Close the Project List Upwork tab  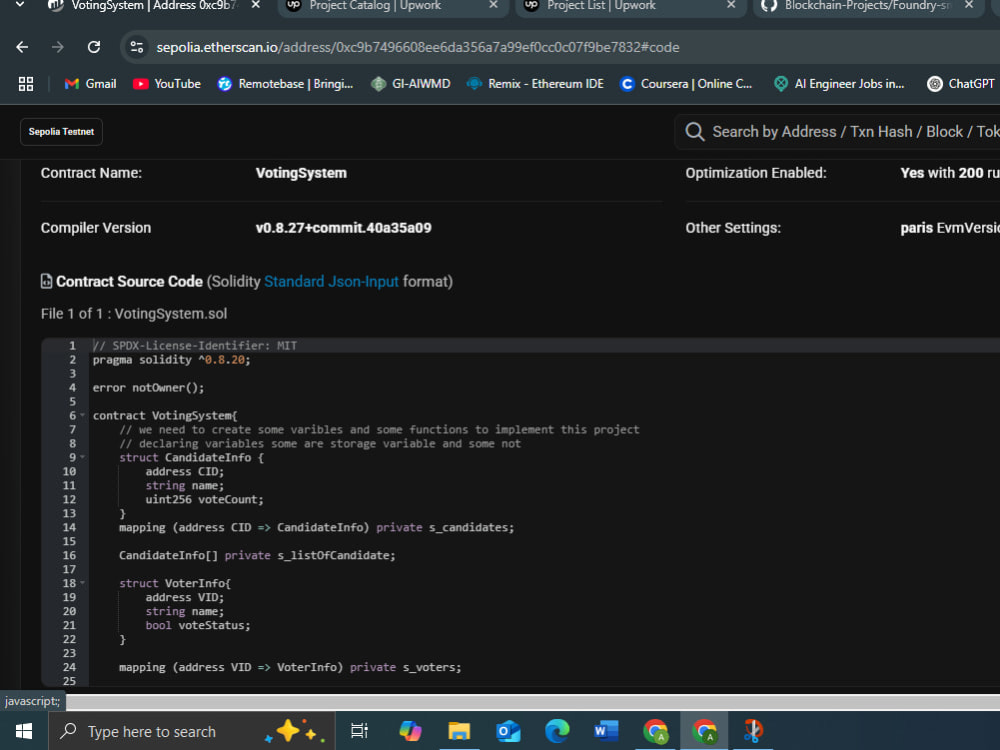(x=732, y=5)
